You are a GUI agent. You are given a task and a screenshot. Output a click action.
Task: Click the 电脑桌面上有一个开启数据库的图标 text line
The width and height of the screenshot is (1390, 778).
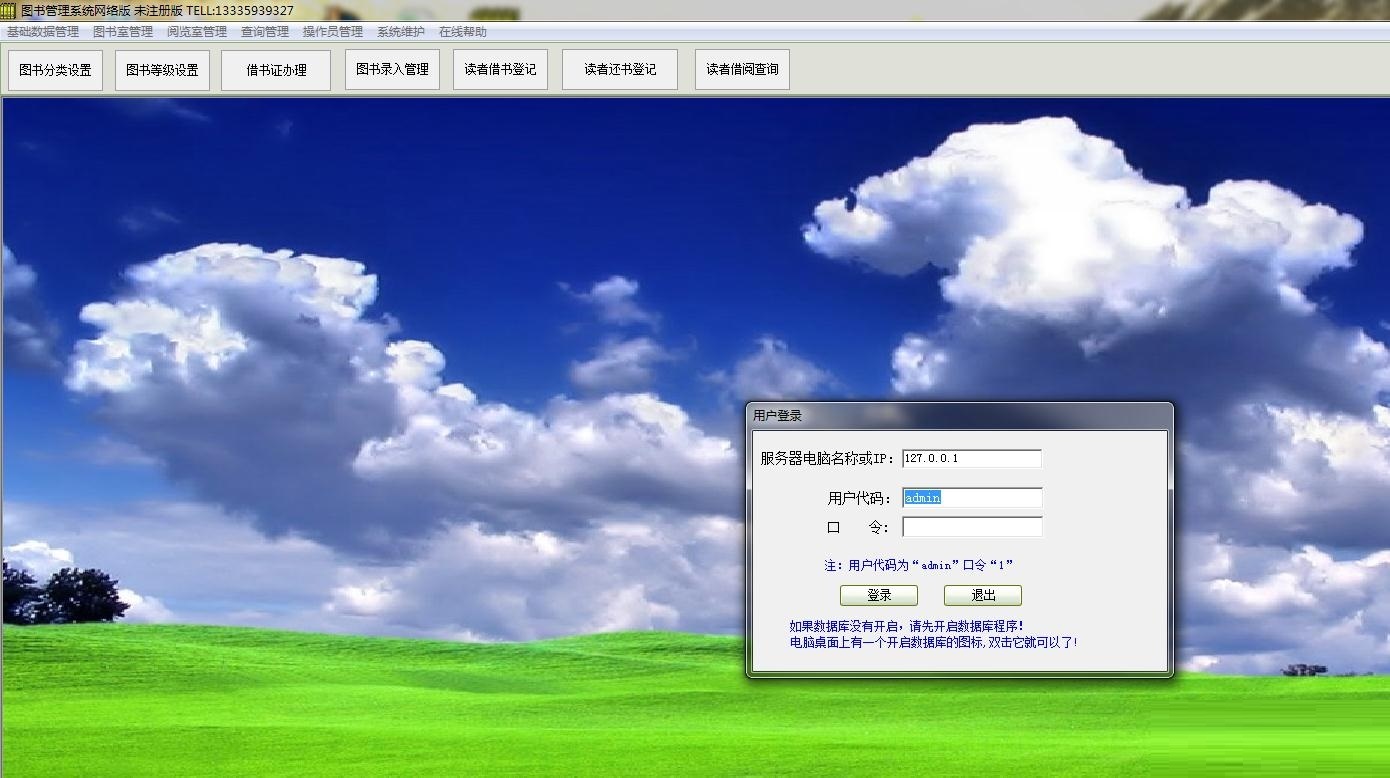(x=933, y=642)
